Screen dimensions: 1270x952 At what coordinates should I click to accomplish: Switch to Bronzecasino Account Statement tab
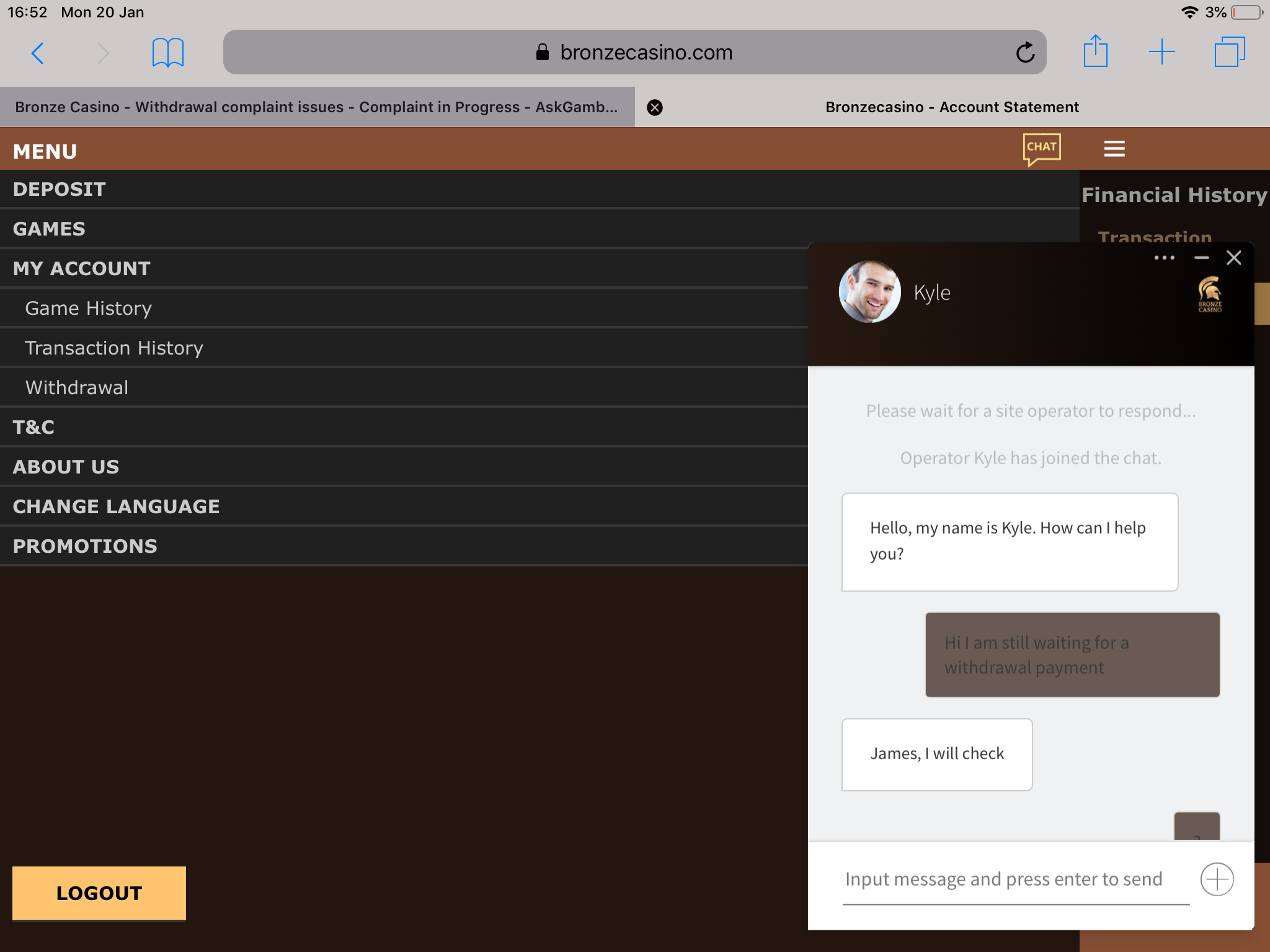coord(952,107)
